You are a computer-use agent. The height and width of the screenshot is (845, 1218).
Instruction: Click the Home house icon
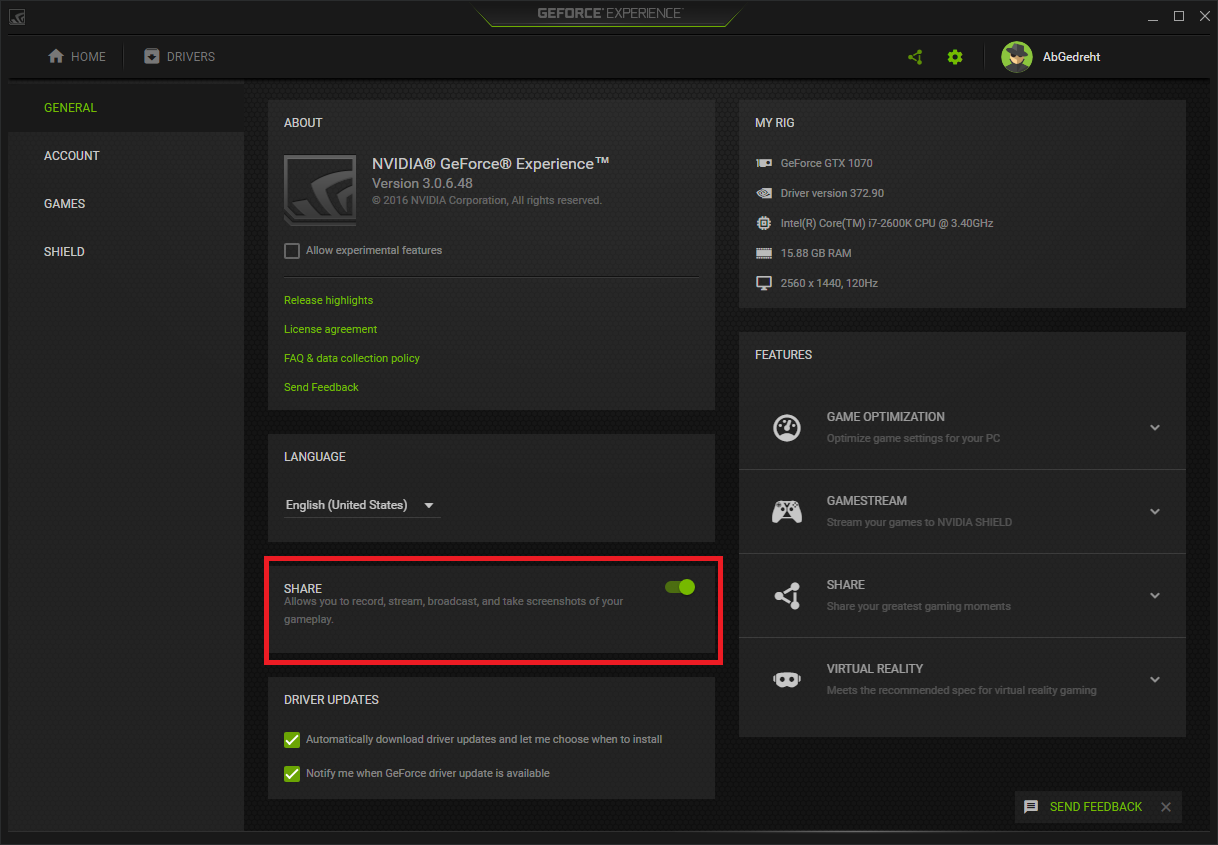56,56
